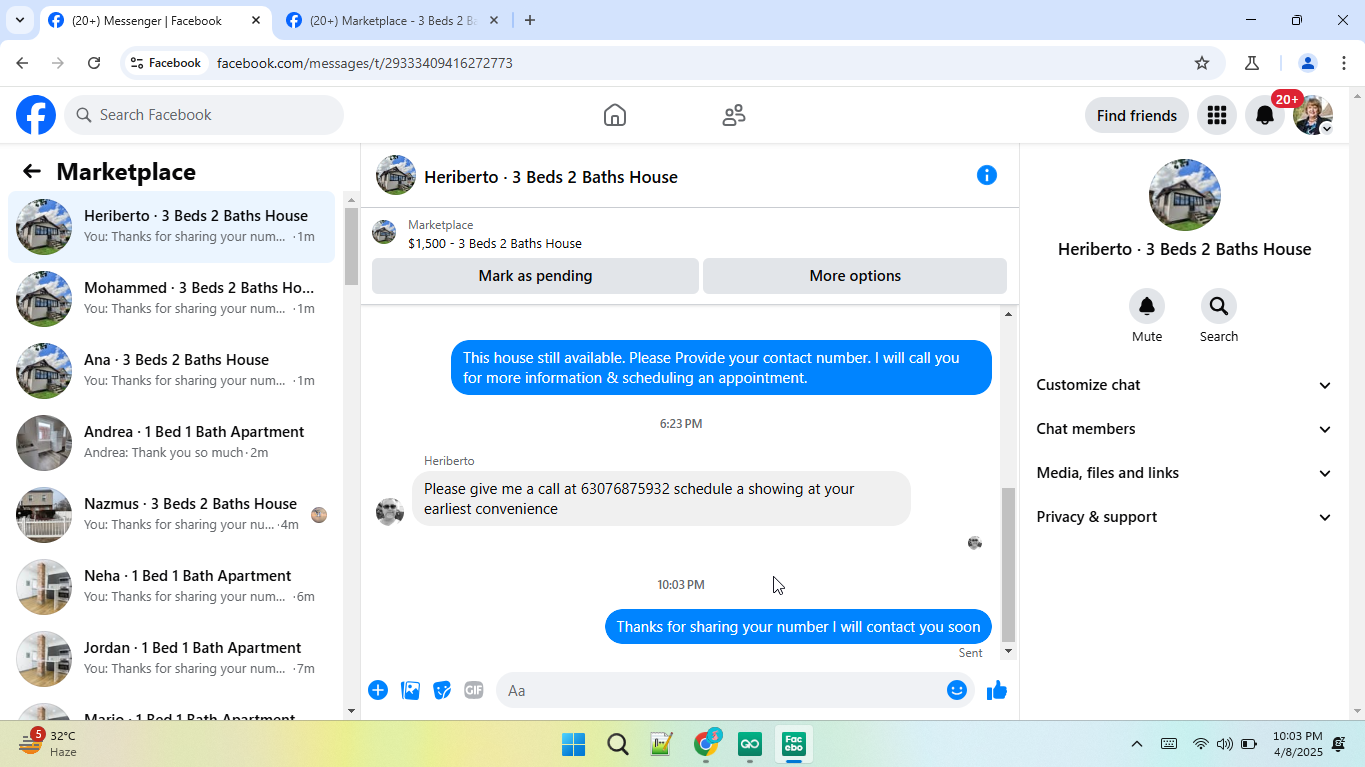Select the Messenger | Facebook tab
1365x767 pixels.
(x=155, y=20)
